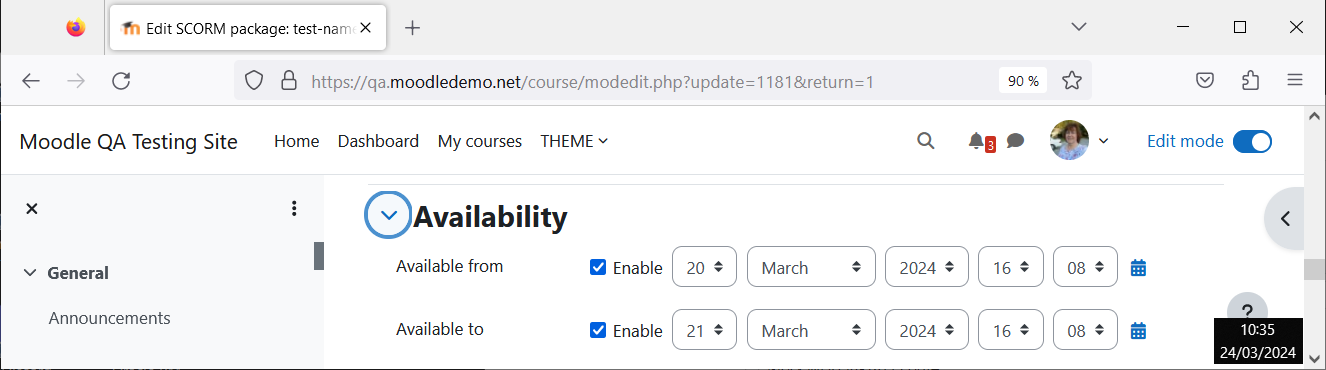
Task: Open the messaging speech bubble icon
Action: tap(1015, 141)
